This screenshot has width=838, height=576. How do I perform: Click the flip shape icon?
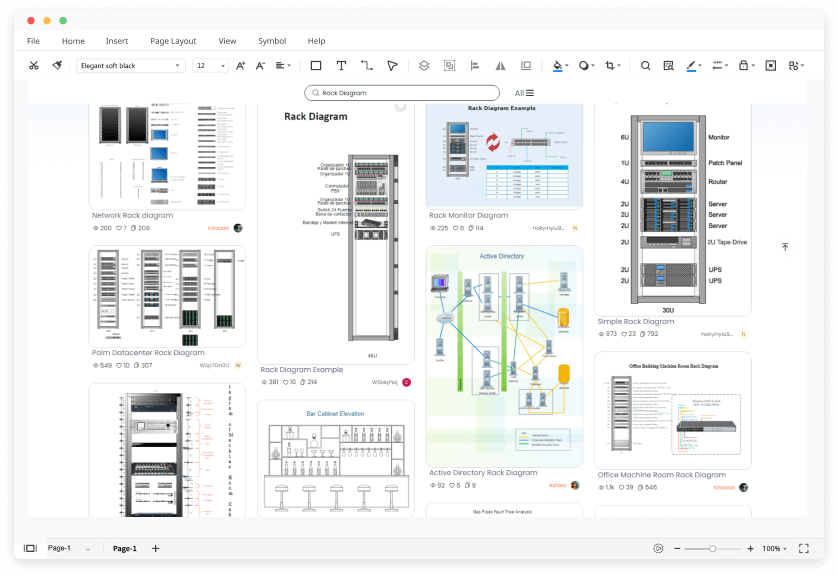[500, 65]
